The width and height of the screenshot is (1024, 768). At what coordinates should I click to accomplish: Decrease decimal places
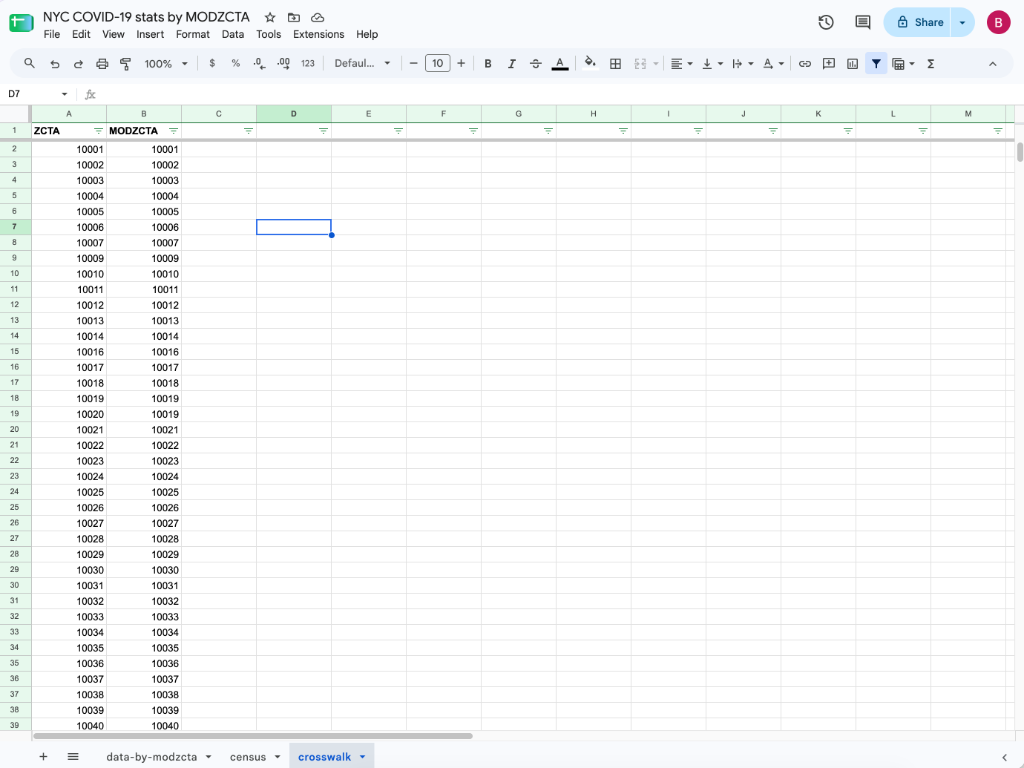[x=259, y=63]
